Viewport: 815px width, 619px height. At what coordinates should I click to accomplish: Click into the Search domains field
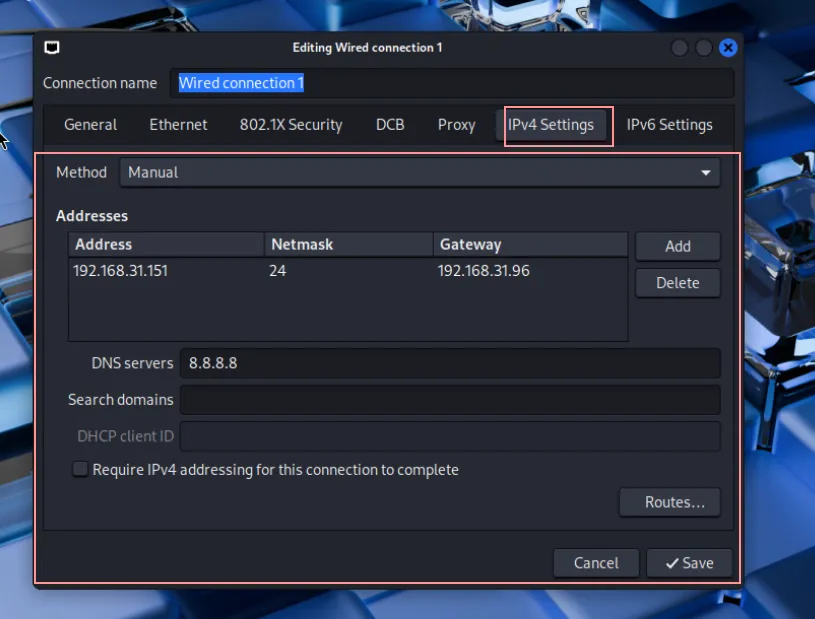[x=449, y=400]
